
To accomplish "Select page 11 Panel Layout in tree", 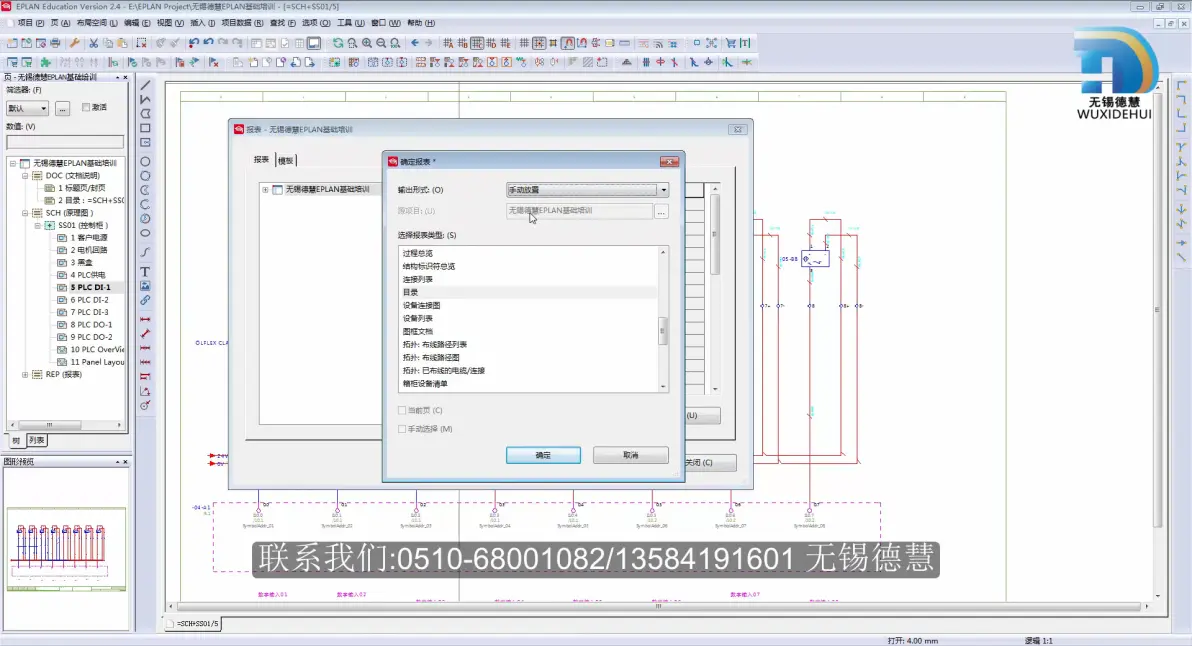I will pyautogui.click(x=97, y=363).
